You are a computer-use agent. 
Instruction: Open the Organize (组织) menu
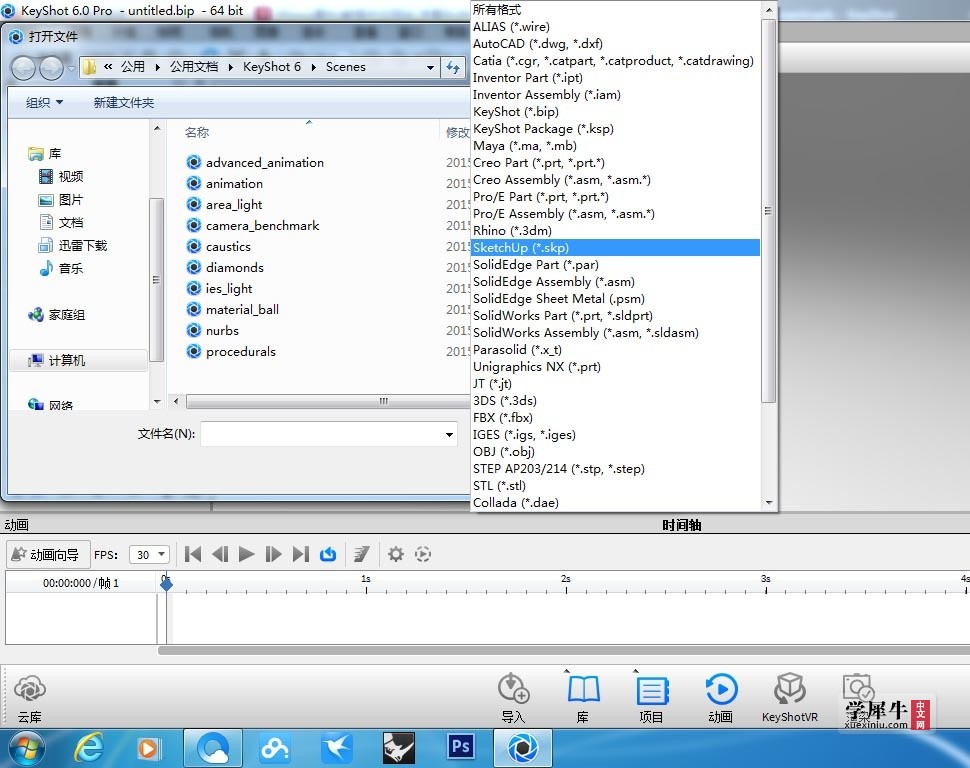click(44, 103)
